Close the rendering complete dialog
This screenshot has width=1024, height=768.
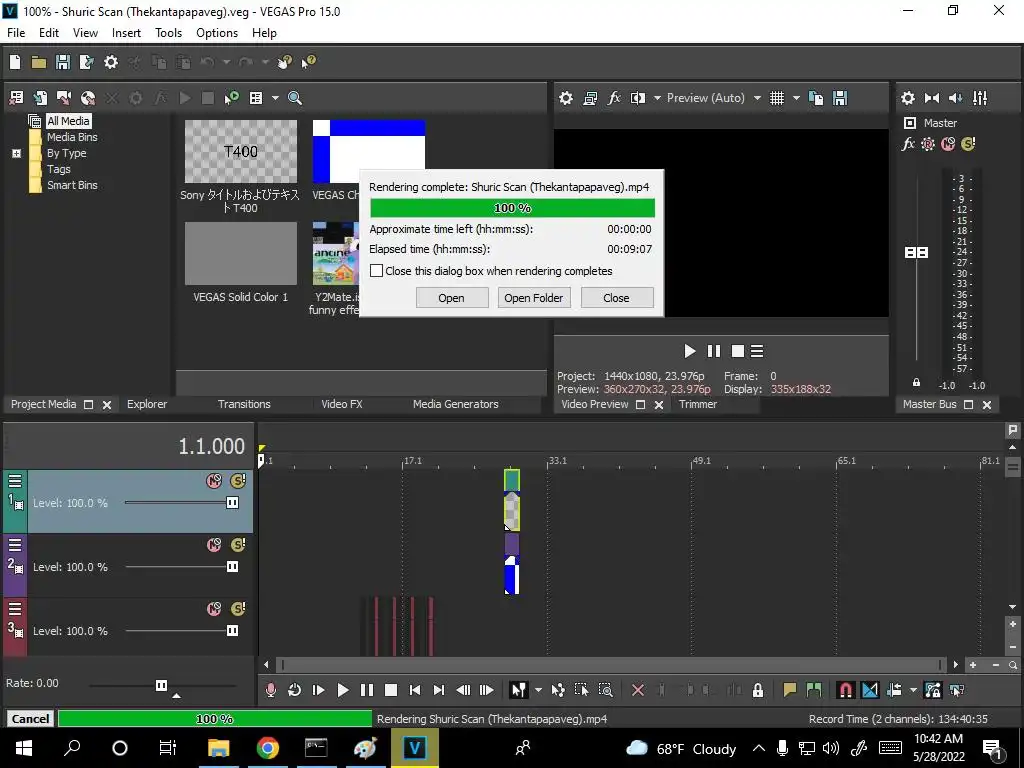click(x=616, y=298)
